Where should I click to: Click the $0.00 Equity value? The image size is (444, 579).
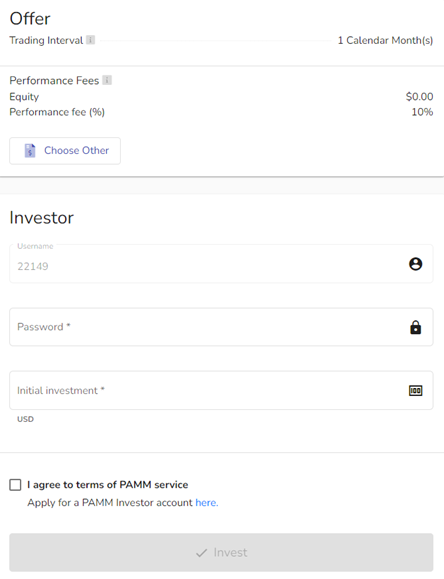[x=419, y=96]
